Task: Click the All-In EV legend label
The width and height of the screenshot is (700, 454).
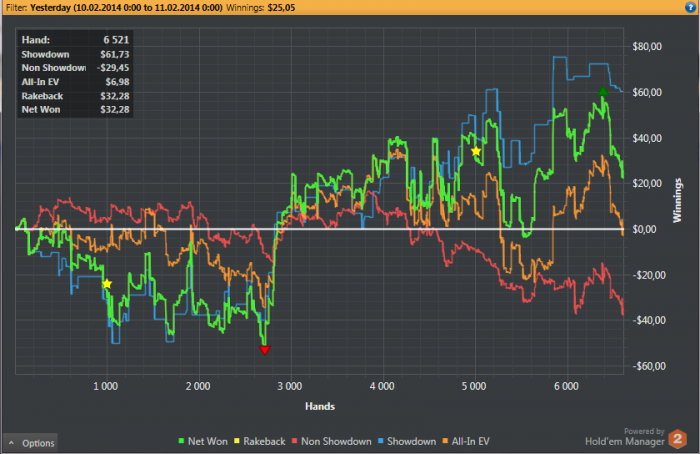Action: pos(471,442)
